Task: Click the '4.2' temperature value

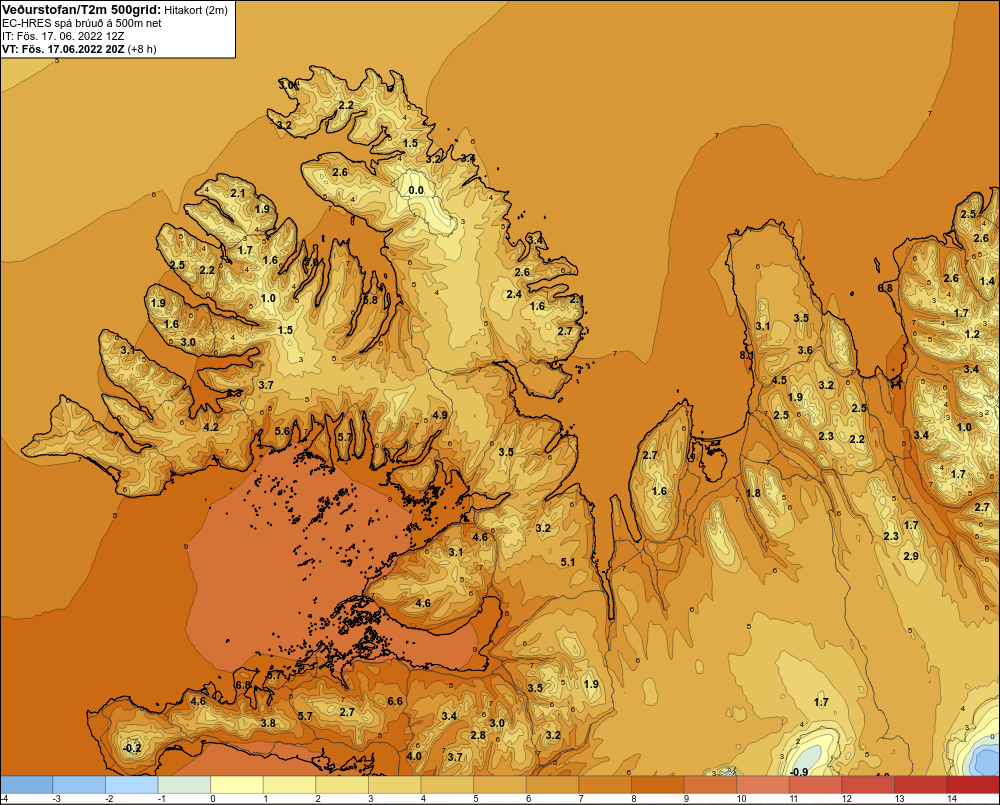Action: coord(210,427)
